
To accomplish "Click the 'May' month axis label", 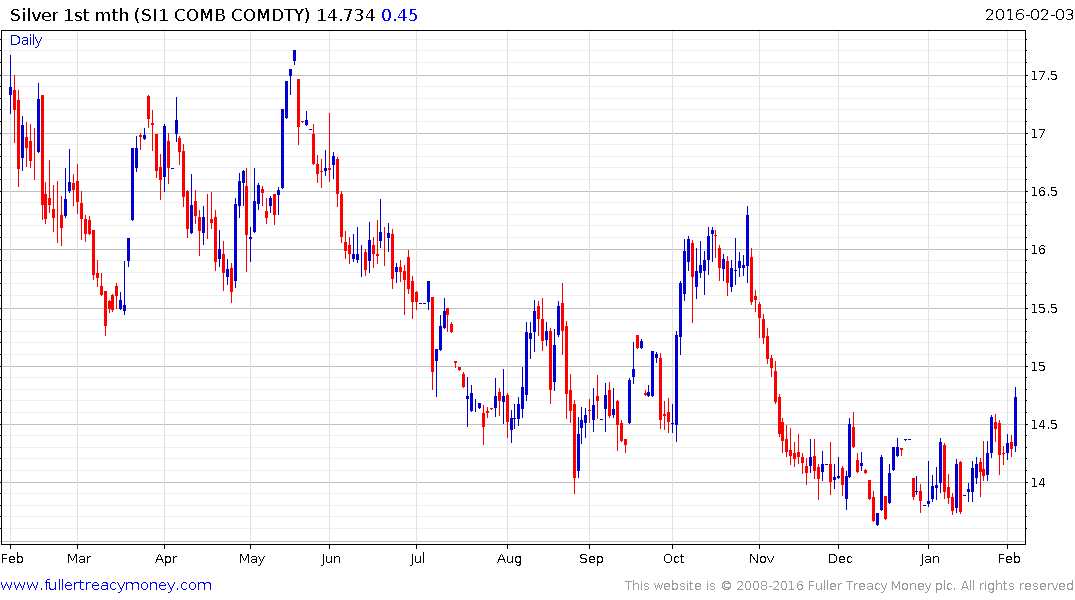I will [252, 558].
